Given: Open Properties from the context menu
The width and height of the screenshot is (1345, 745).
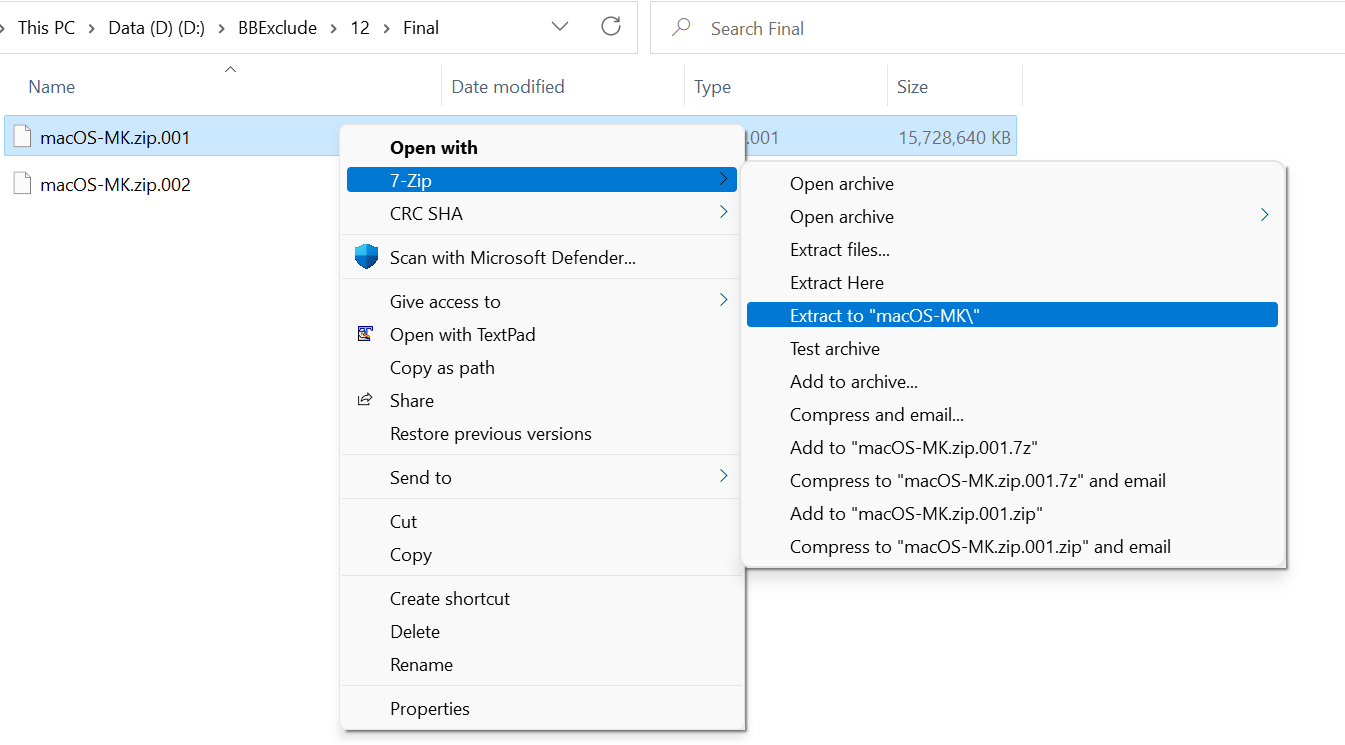Looking at the screenshot, I should [x=429, y=708].
